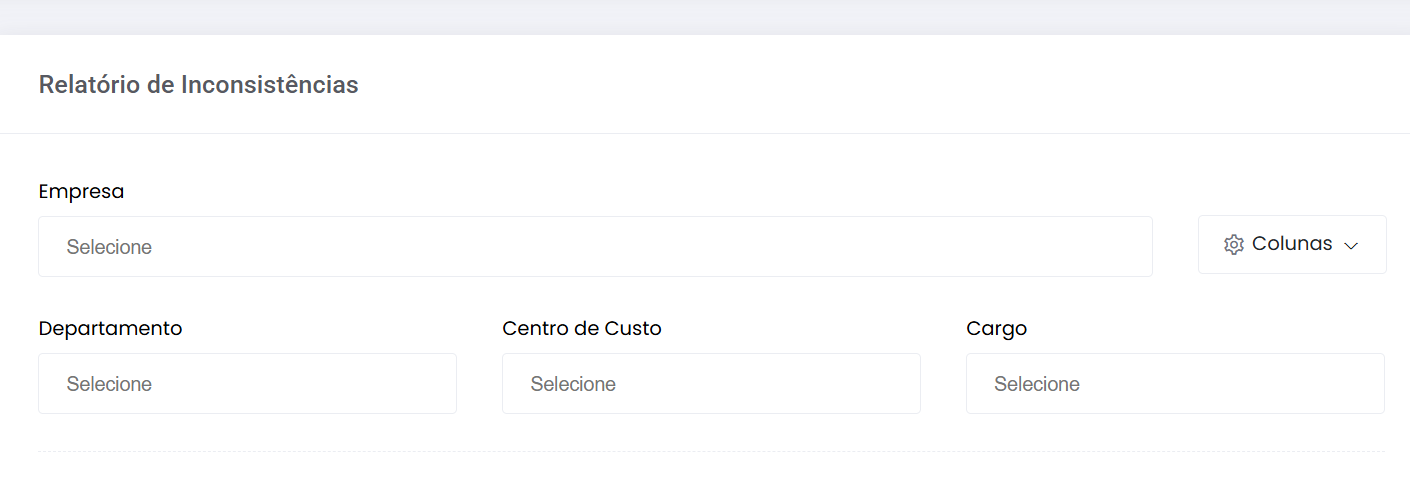Click the gray bar above the report card
The width and height of the screenshot is (1410, 477).
(x=705, y=17)
